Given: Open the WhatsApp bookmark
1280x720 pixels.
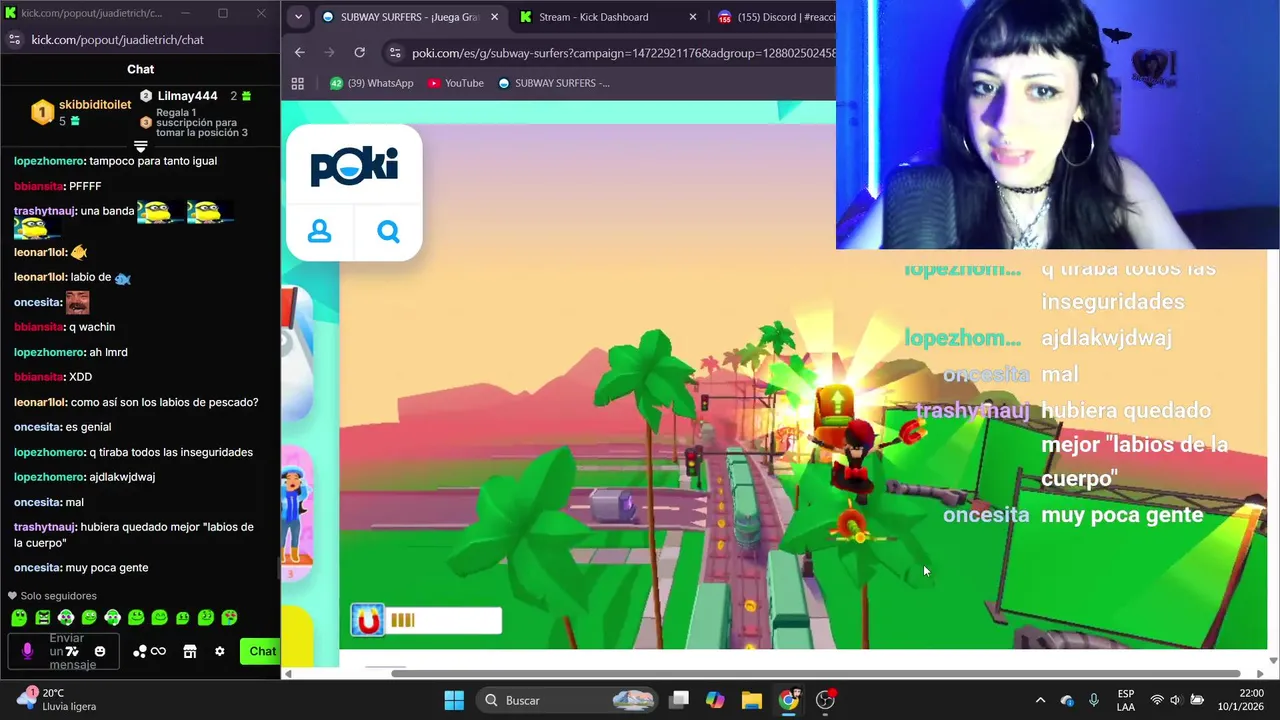Looking at the screenshot, I should point(371,83).
